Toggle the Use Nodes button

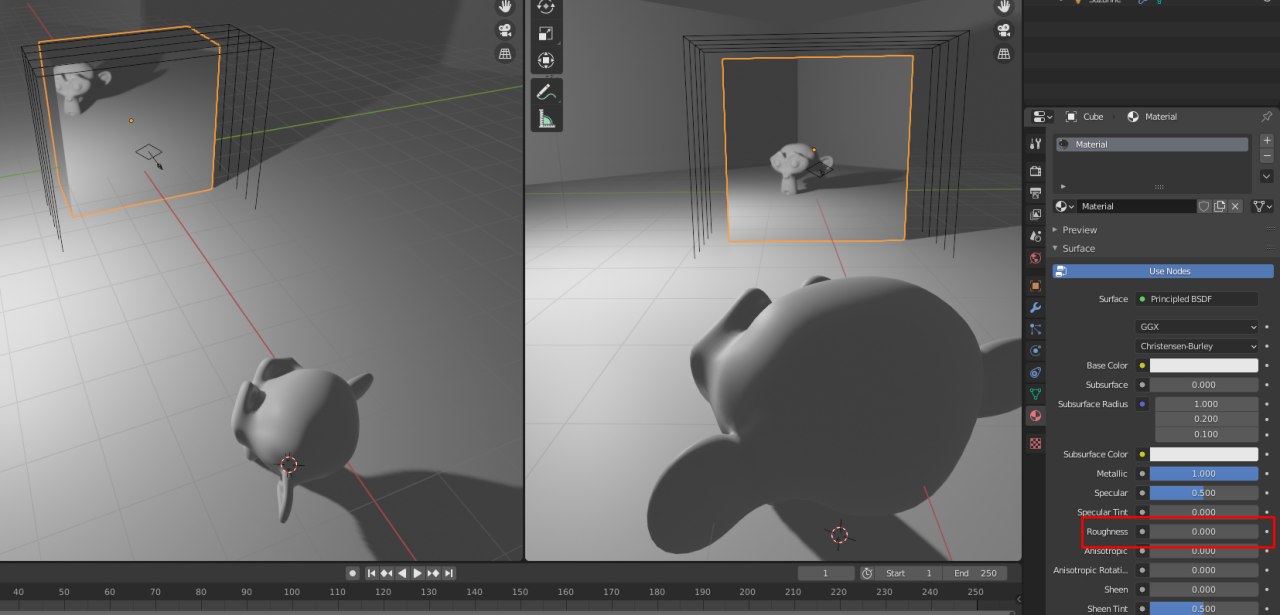pos(1163,271)
